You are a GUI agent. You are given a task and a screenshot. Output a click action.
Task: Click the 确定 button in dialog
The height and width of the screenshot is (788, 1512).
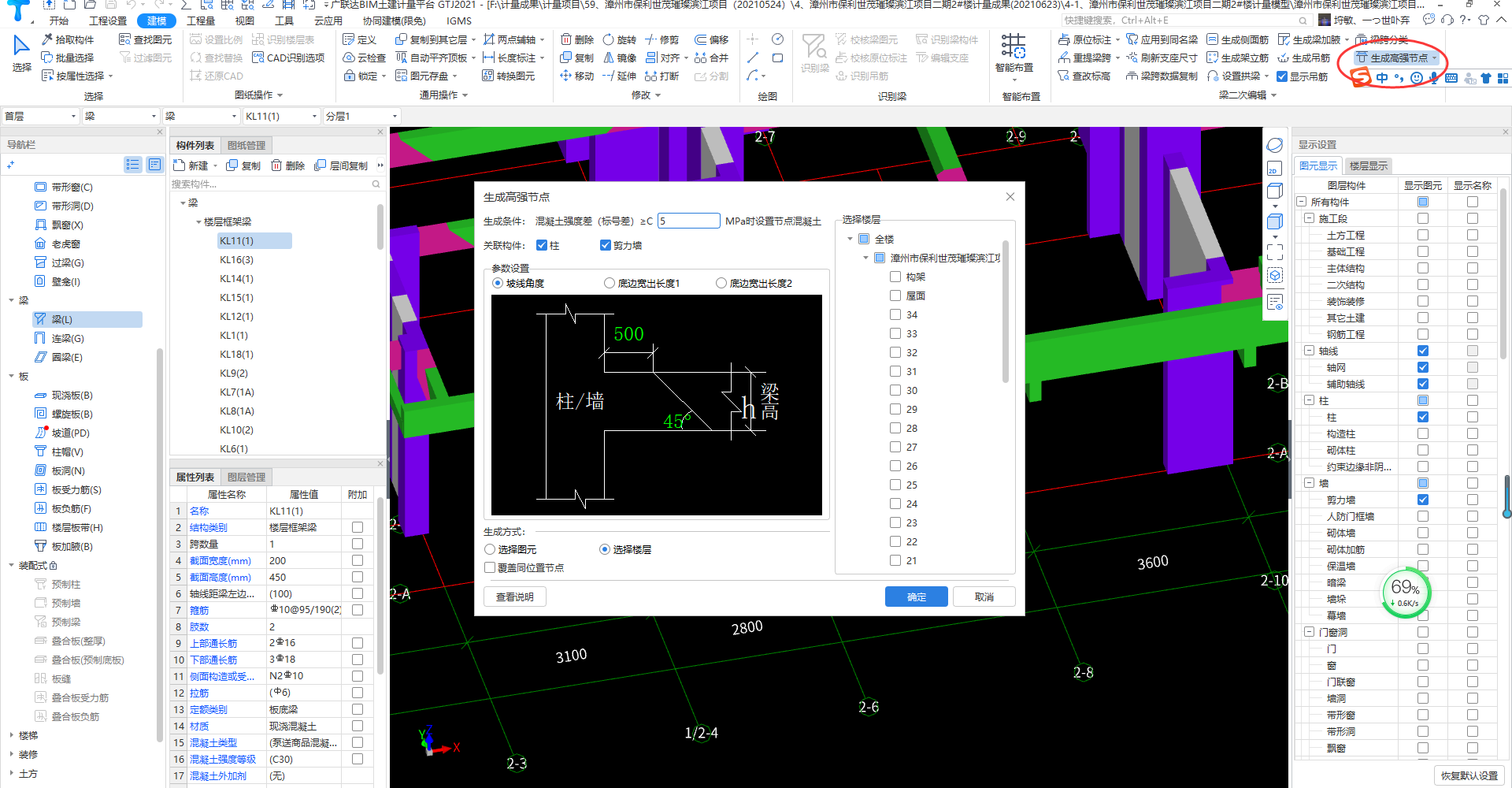[917, 597]
